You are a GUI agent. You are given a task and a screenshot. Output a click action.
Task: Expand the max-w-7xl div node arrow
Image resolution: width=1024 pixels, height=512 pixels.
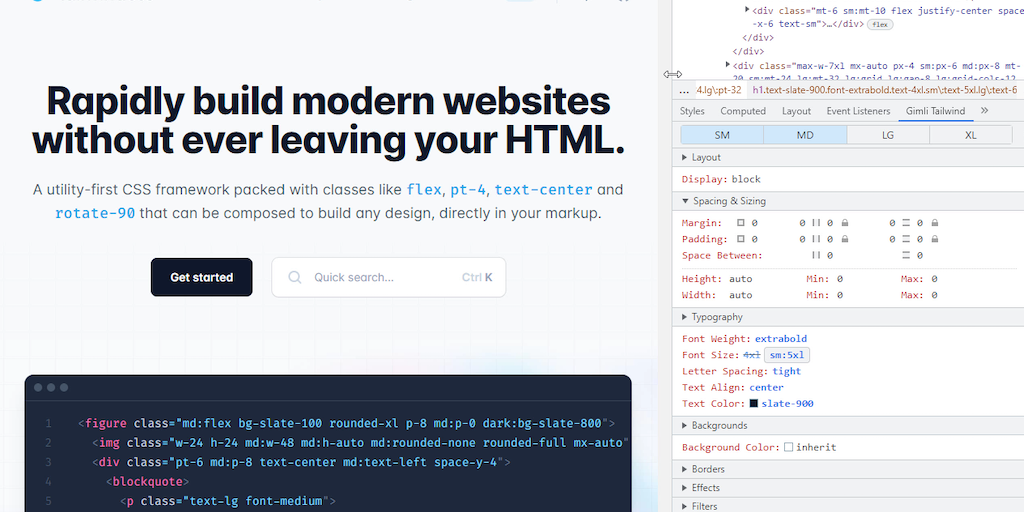point(728,65)
